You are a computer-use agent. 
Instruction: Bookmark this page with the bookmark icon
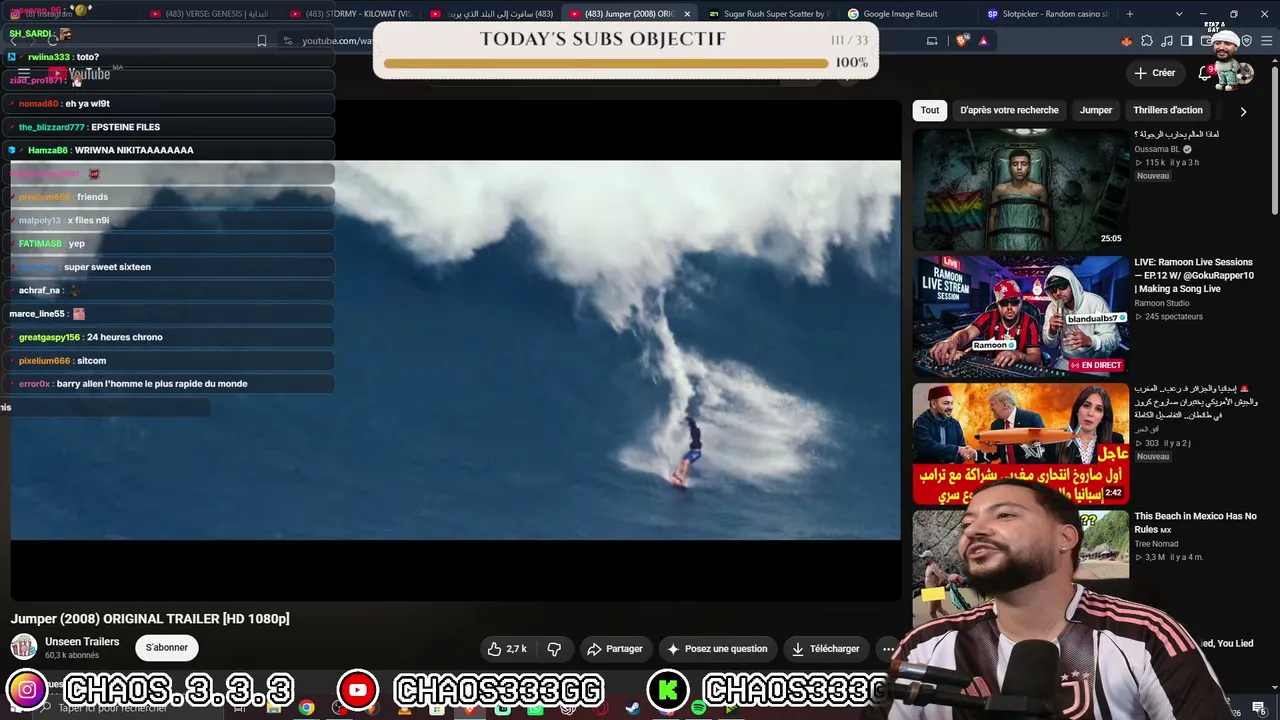point(262,41)
